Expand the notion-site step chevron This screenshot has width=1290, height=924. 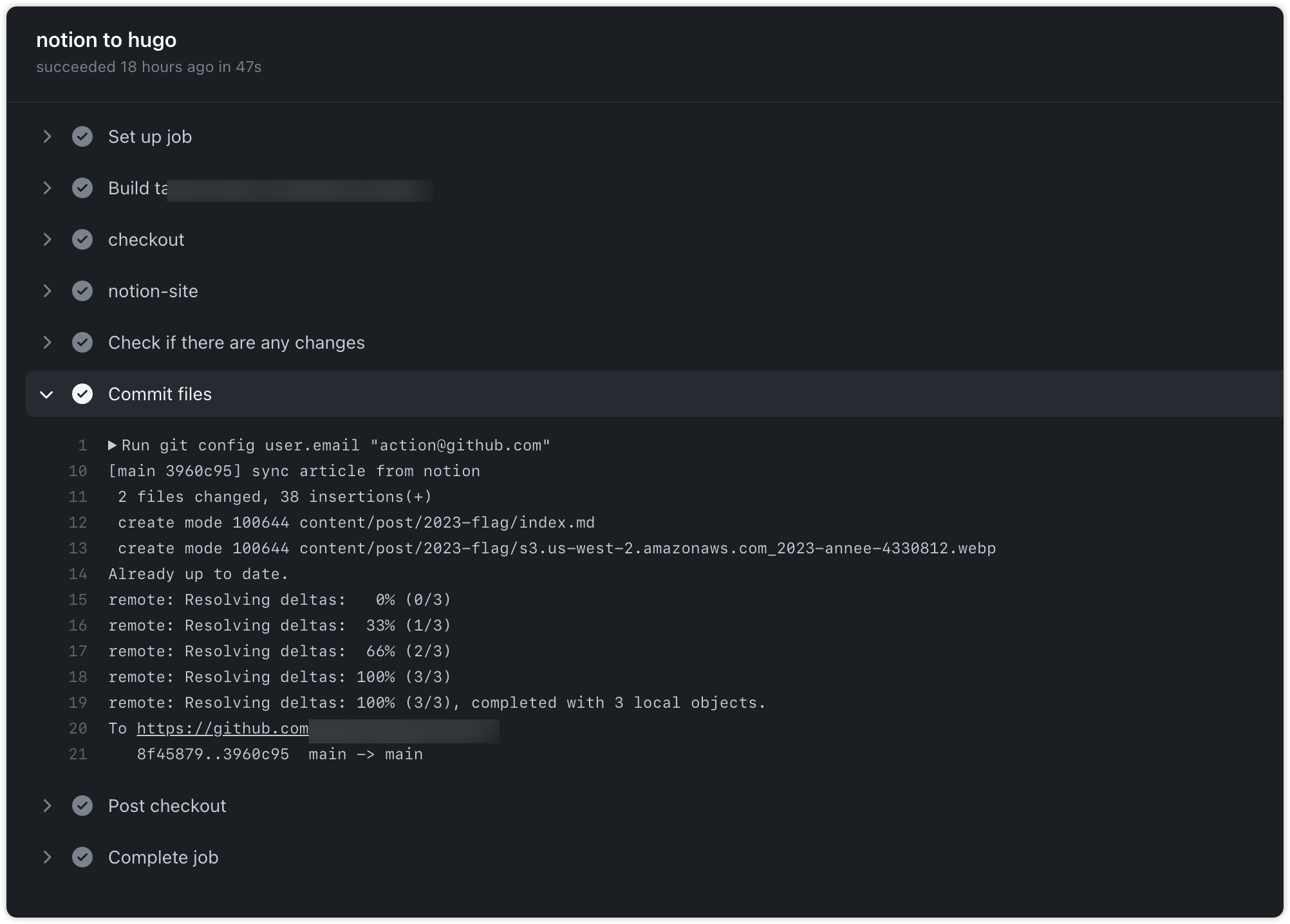pos(47,291)
